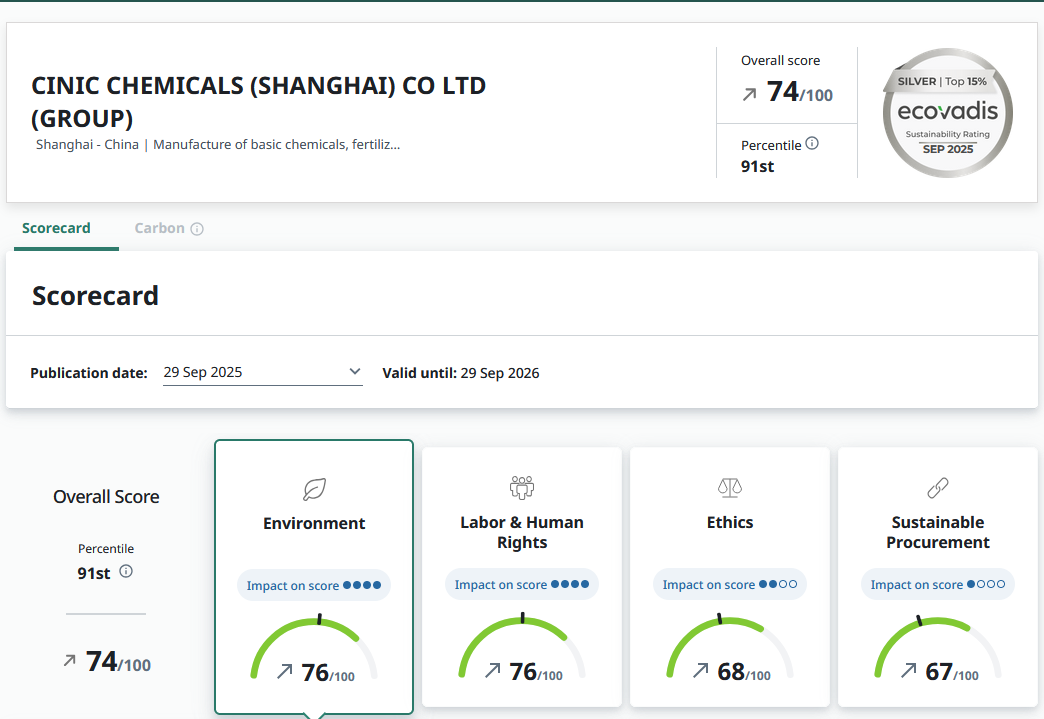The image size is (1044, 719).
Task: Click the Ethics scales icon
Action: (x=730, y=487)
